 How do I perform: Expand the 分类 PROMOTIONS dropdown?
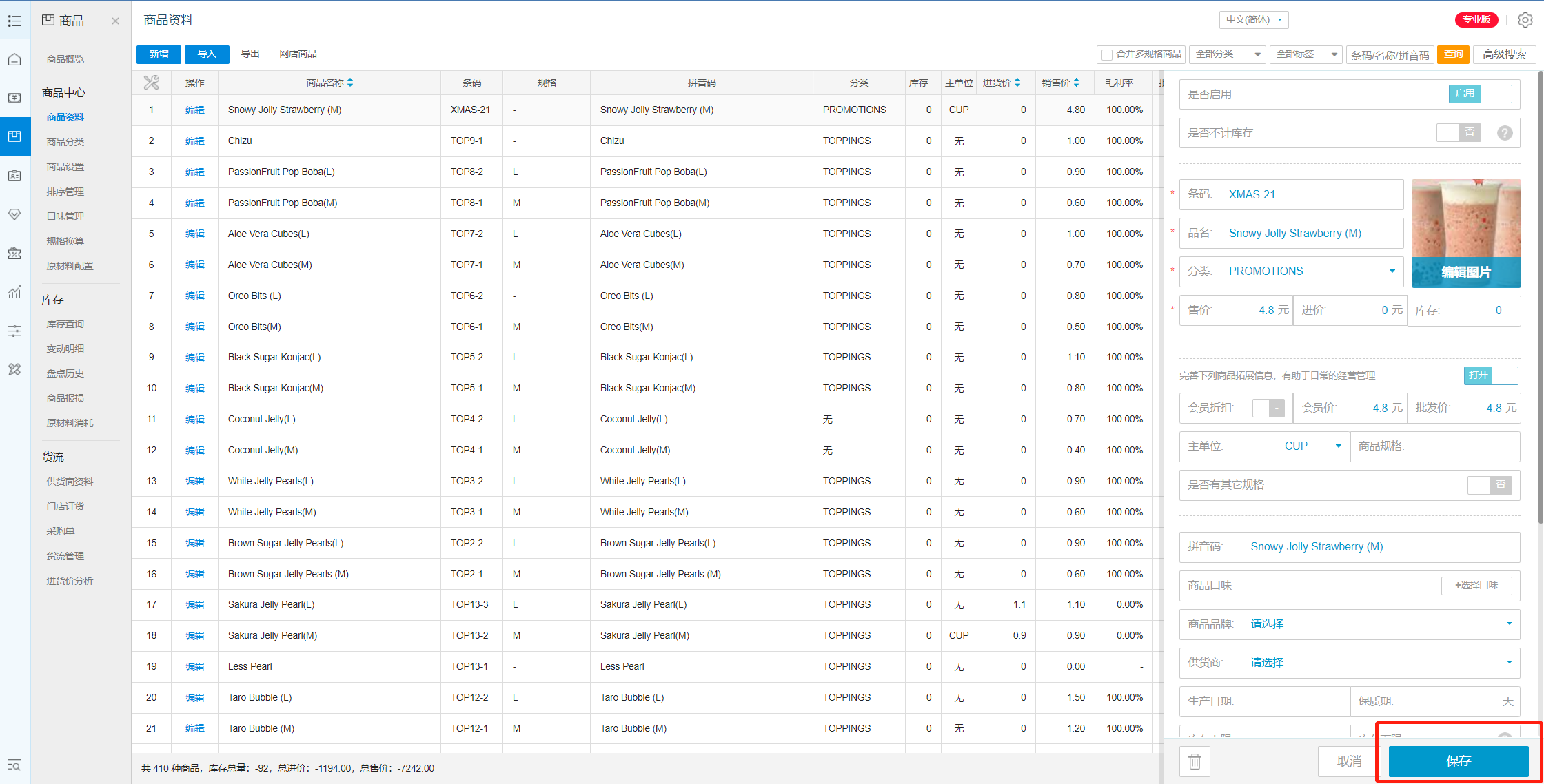[1392, 271]
